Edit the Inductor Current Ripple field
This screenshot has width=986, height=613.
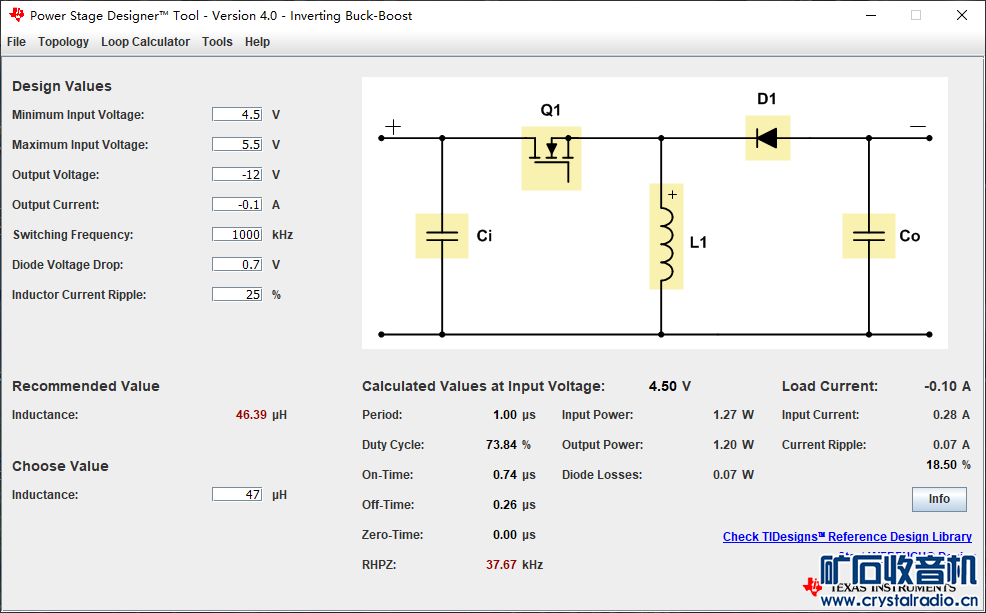tap(237, 295)
